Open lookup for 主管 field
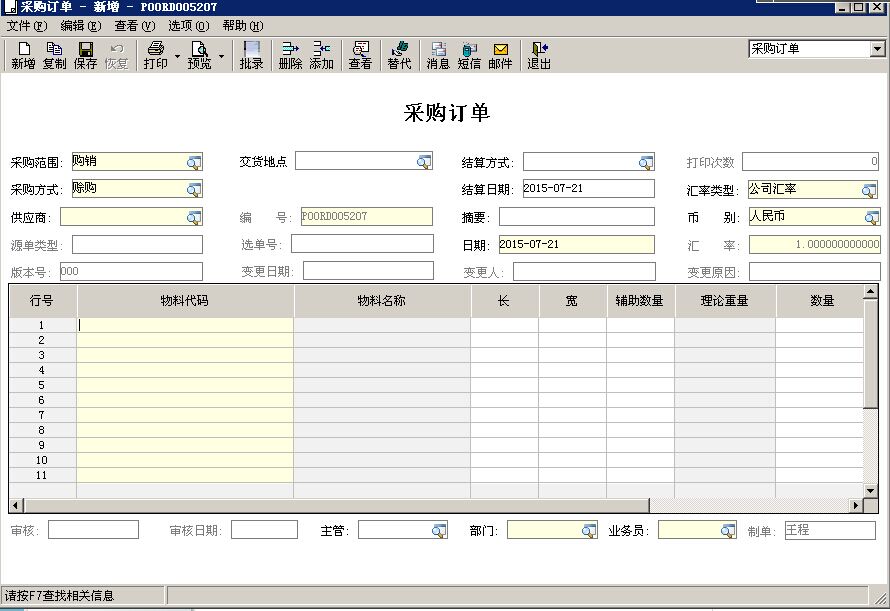The height and width of the screenshot is (611, 890). pos(439,530)
